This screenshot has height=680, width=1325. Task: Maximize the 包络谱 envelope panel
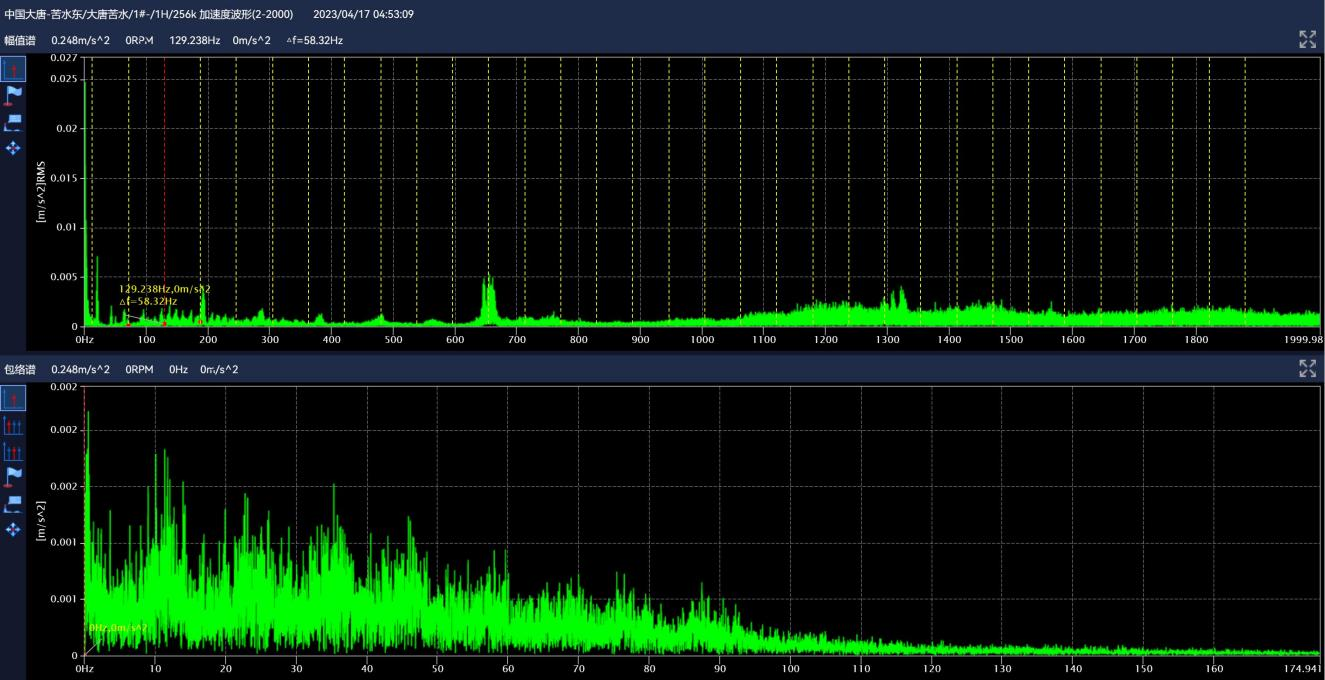1307,369
